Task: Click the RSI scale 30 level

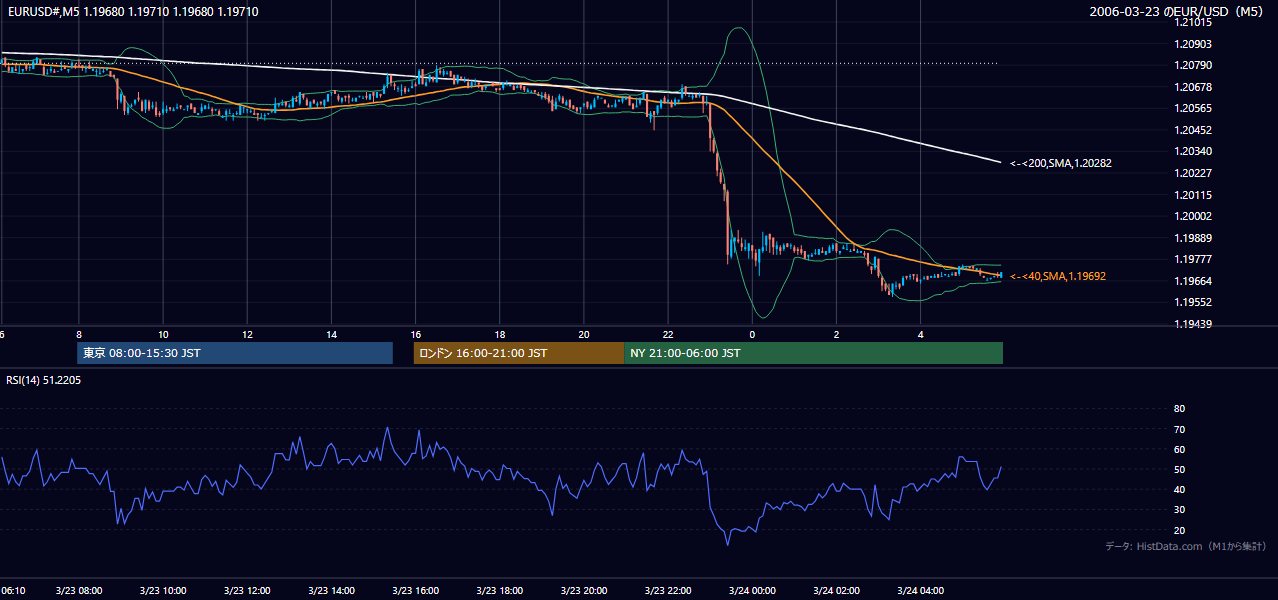Action: click(x=1180, y=510)
